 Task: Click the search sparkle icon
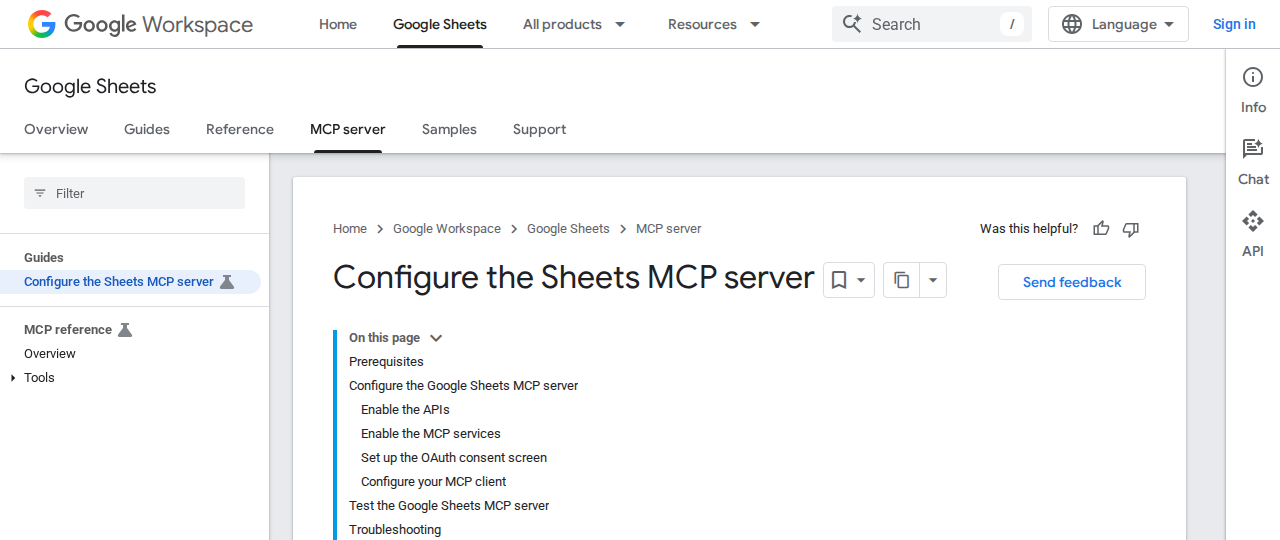[x=852, y=24]
